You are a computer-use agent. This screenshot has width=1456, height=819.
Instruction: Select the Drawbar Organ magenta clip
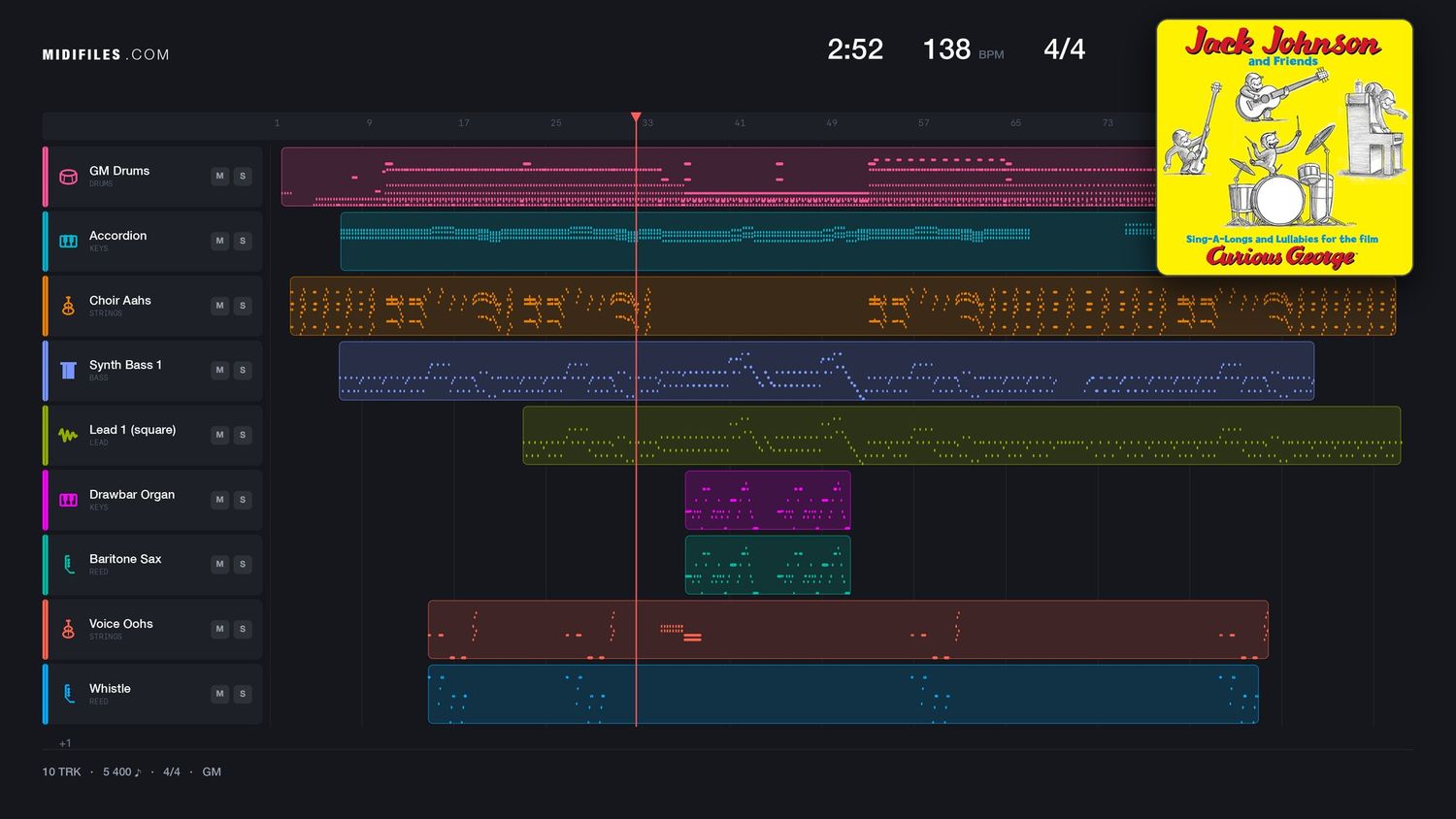click(x=768, y=500)
